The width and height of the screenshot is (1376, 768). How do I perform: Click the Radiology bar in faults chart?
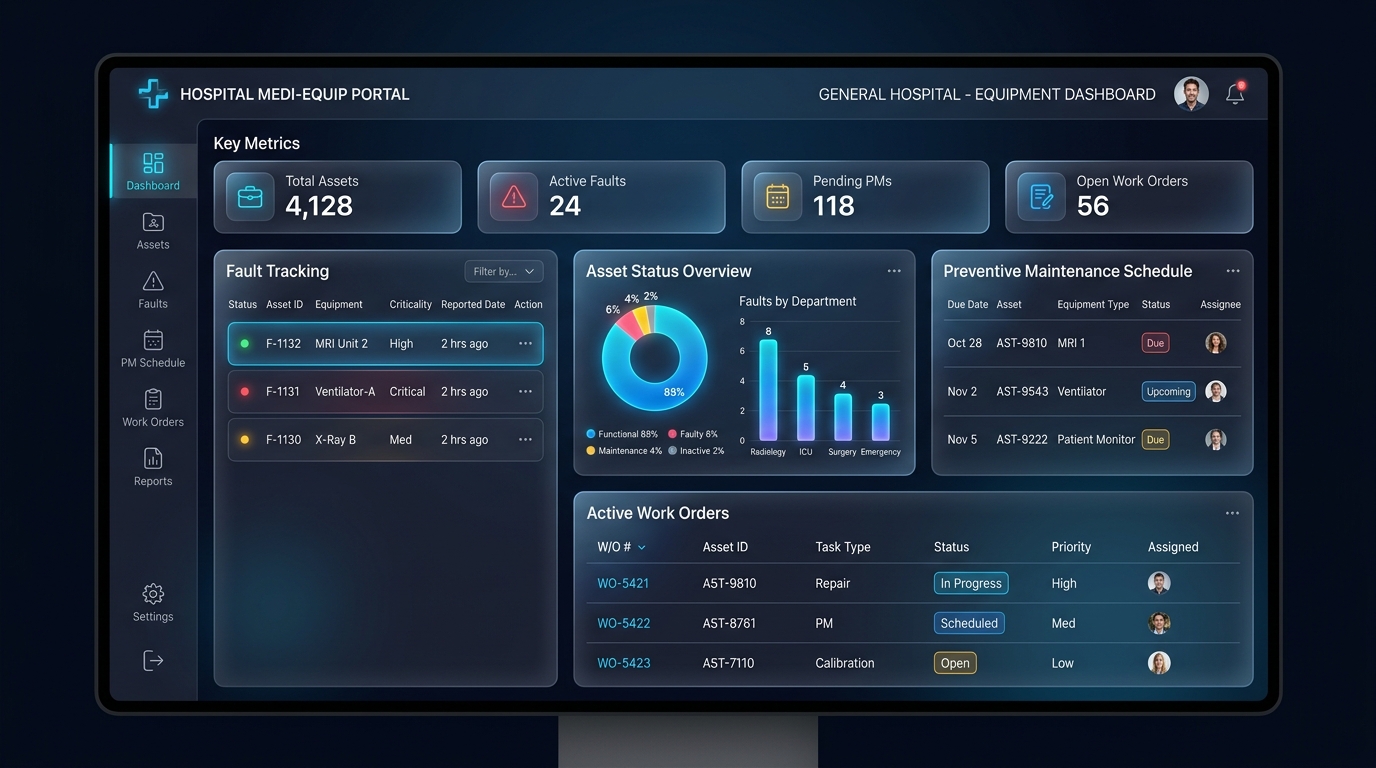point(768,390)
